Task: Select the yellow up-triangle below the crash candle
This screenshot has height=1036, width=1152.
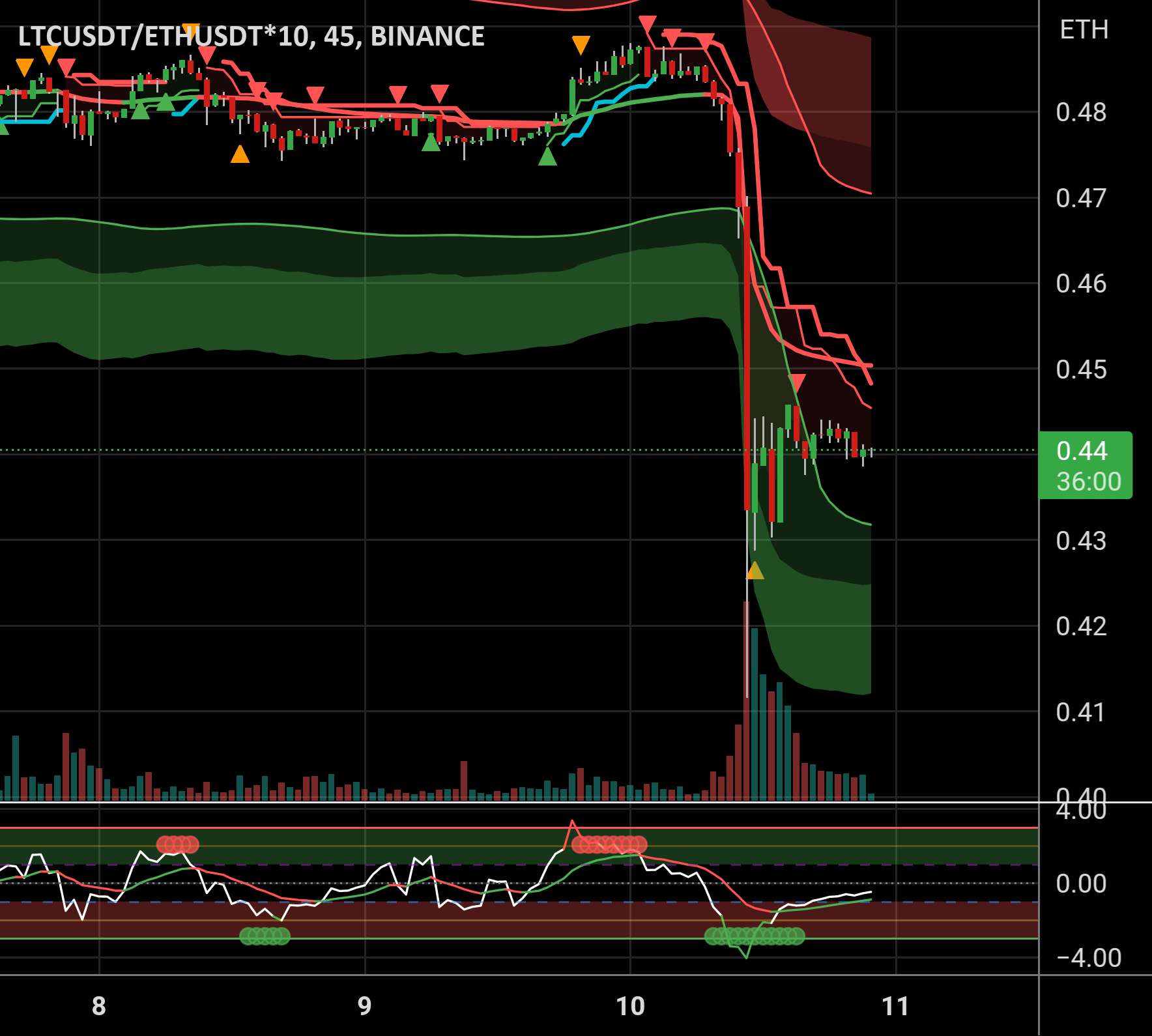Action: [755, 570]
